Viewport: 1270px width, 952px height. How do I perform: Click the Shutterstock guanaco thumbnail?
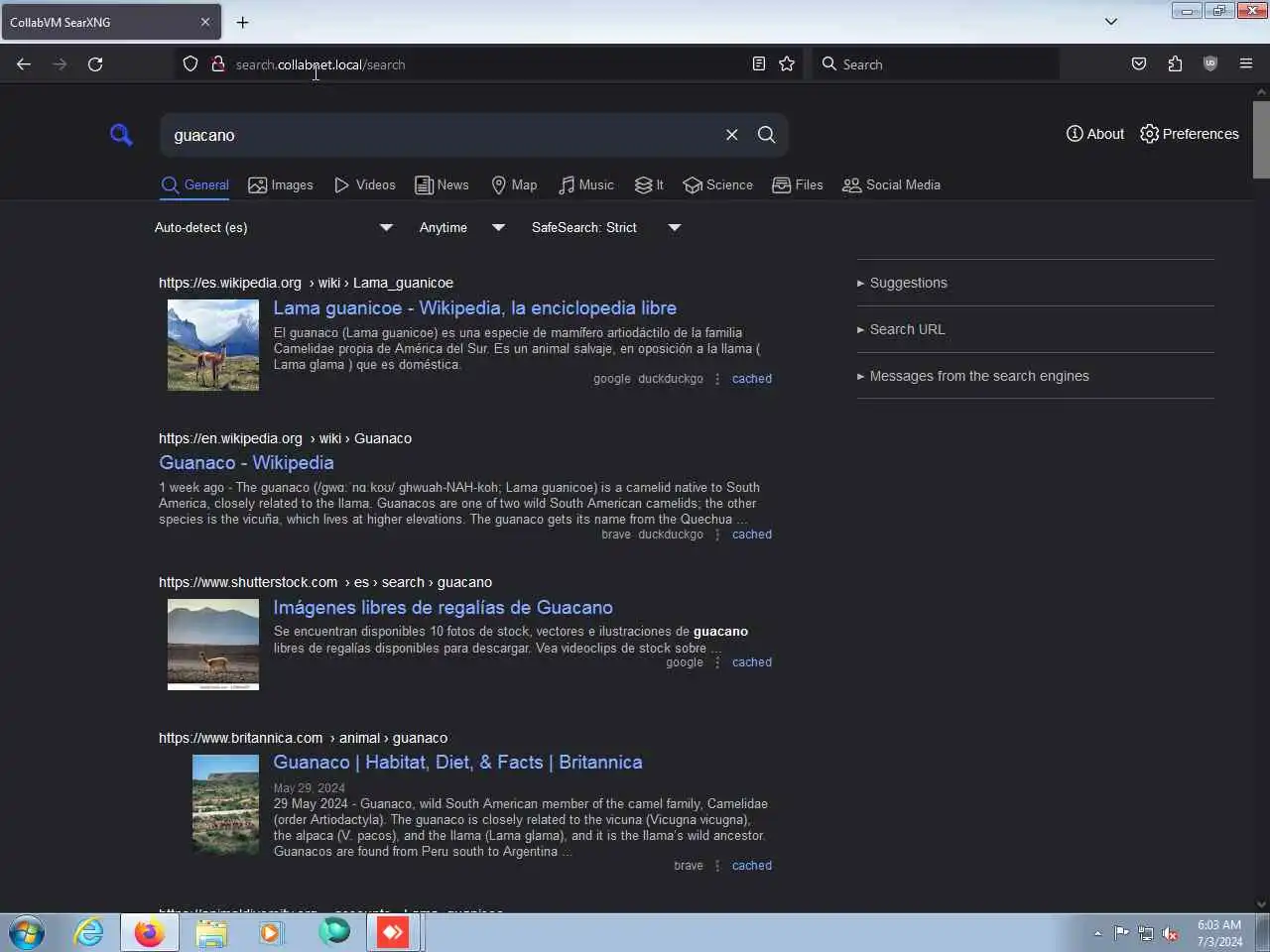coord(213,645)
